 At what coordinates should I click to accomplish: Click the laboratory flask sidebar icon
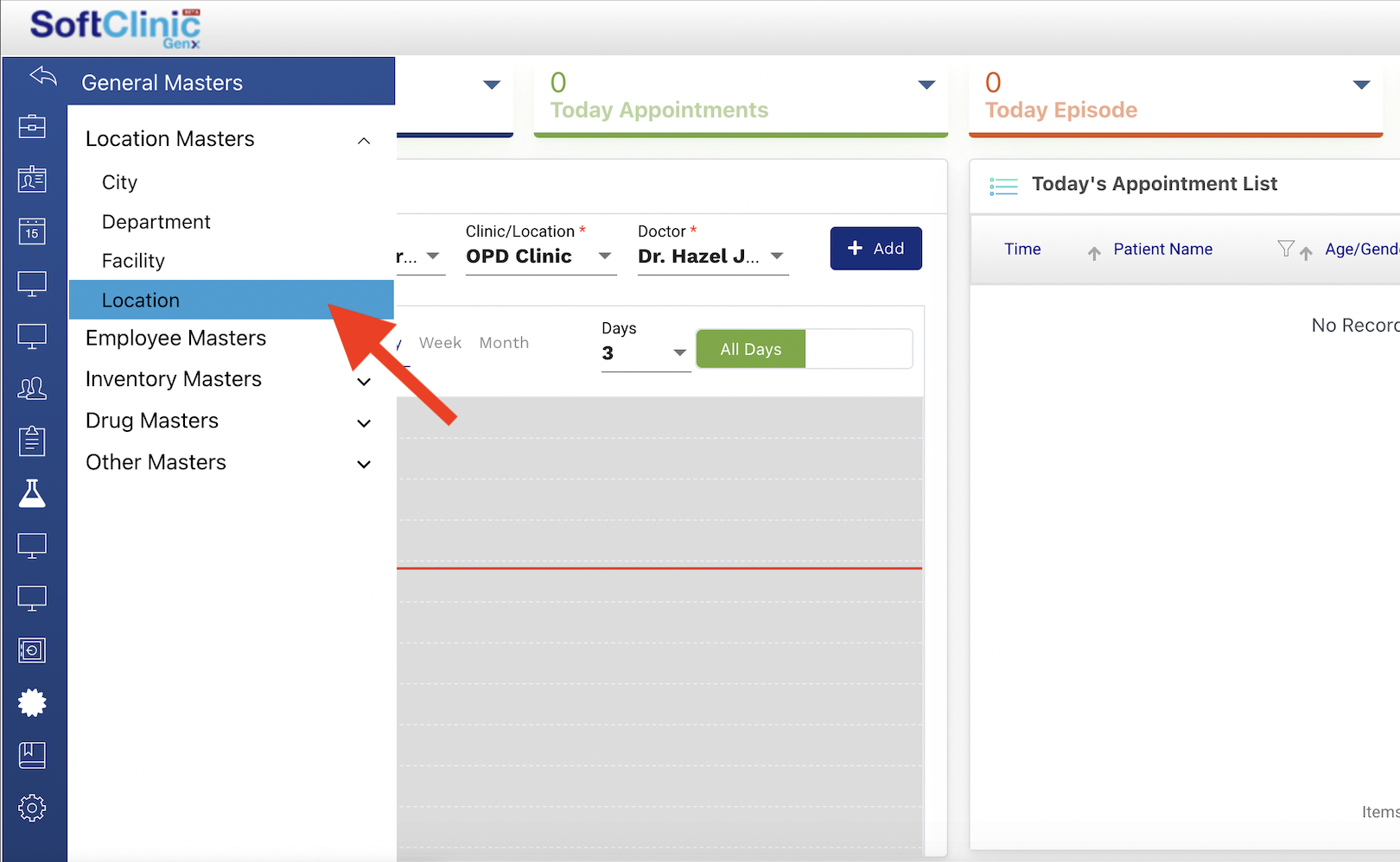32,493
